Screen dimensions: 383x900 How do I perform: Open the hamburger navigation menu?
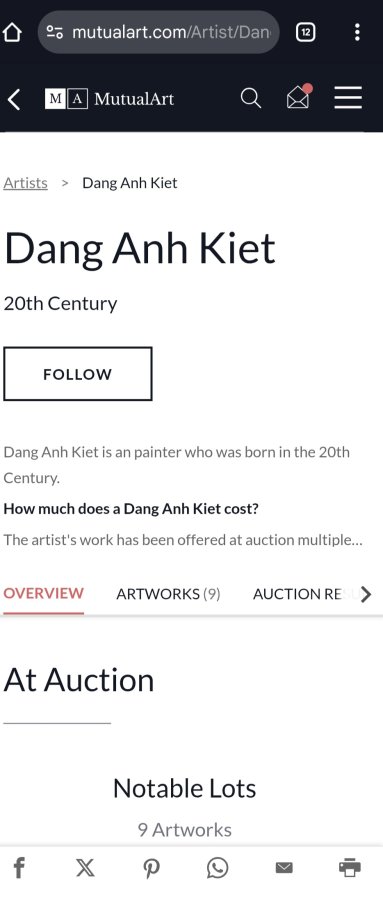click(348, 98)
